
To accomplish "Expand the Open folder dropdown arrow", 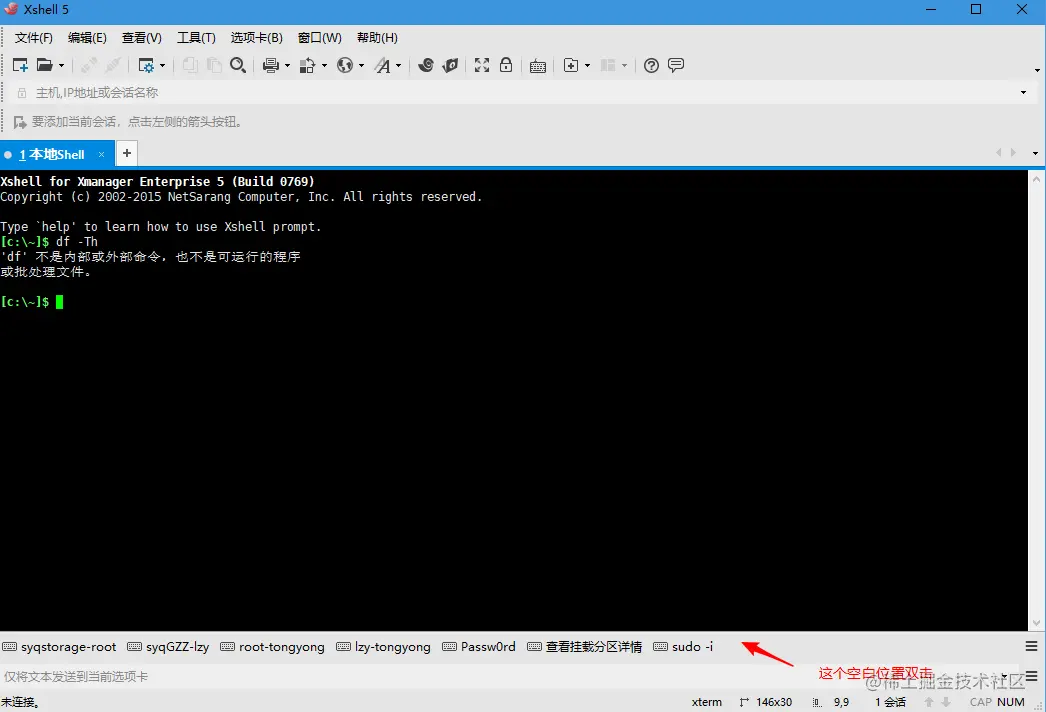I will click(x=61, y=65).
